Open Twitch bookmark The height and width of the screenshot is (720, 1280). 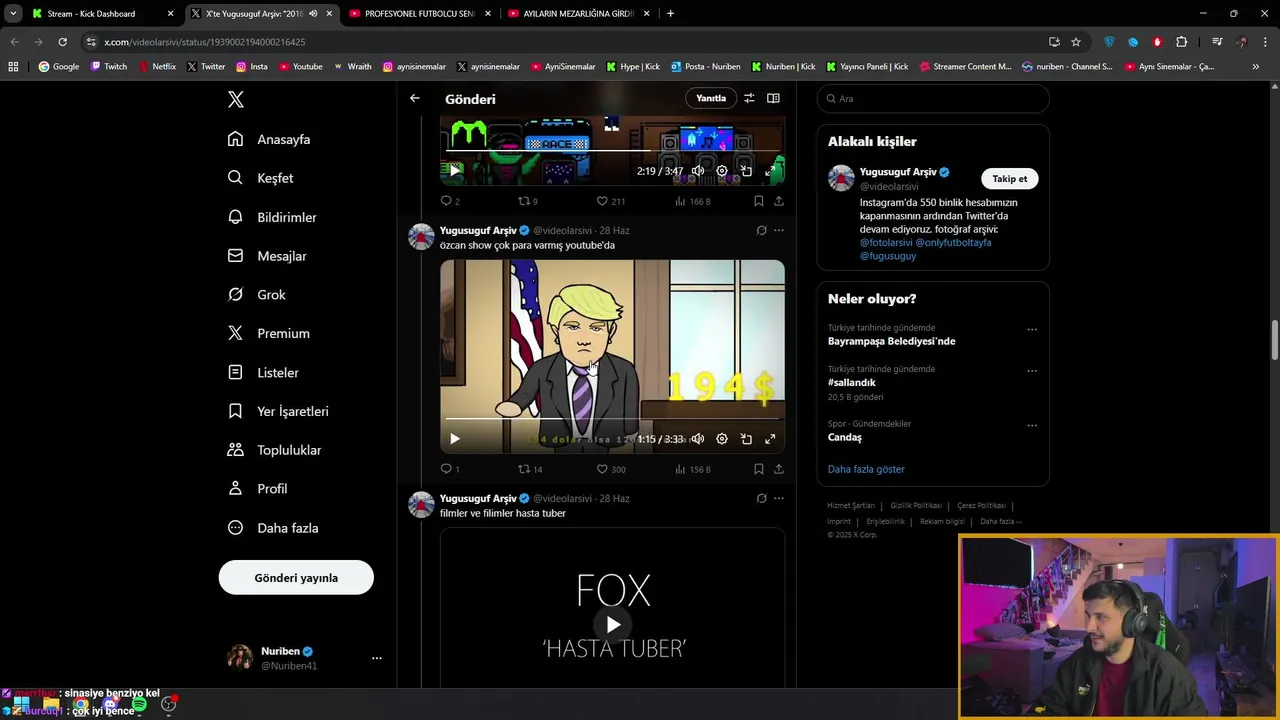pyautogui.click(x=109, y=67)
